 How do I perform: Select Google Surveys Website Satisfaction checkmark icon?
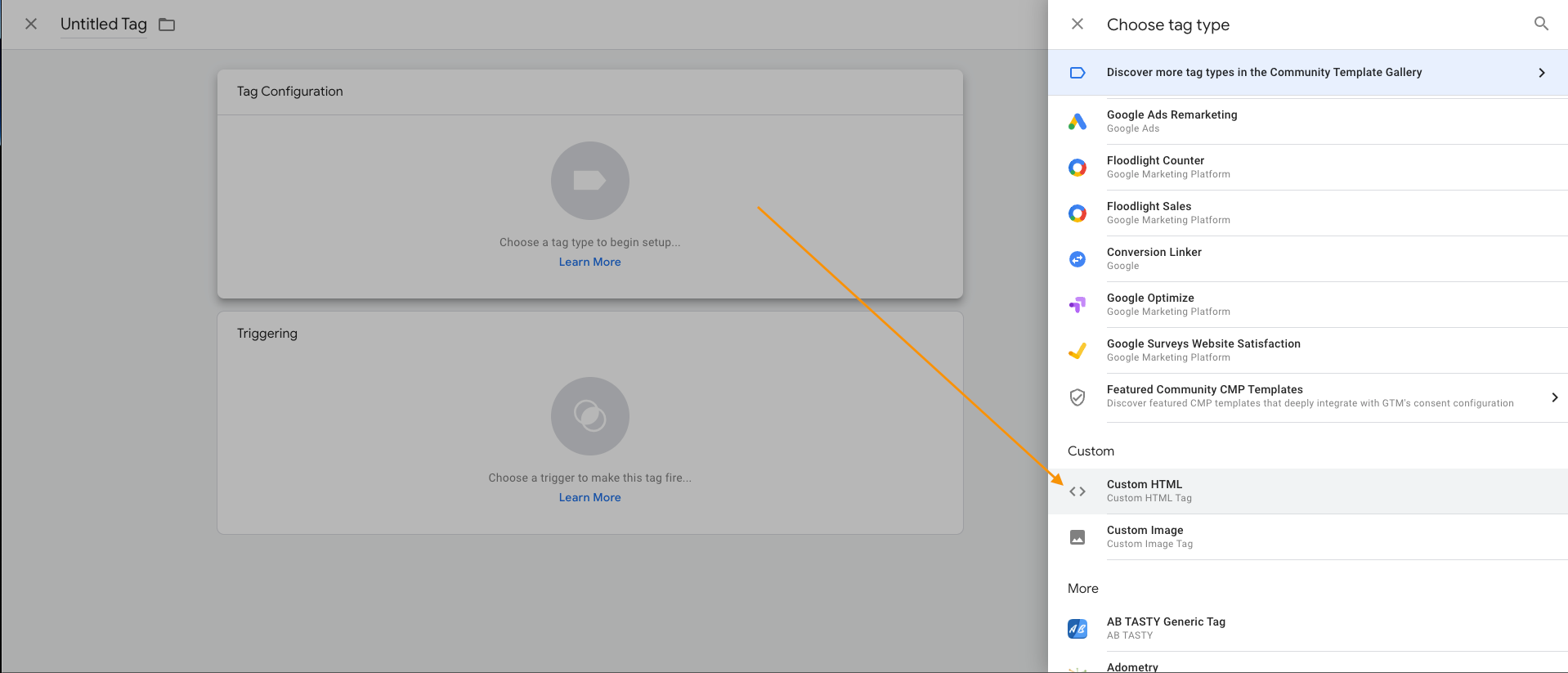[x=1077, y=351]
